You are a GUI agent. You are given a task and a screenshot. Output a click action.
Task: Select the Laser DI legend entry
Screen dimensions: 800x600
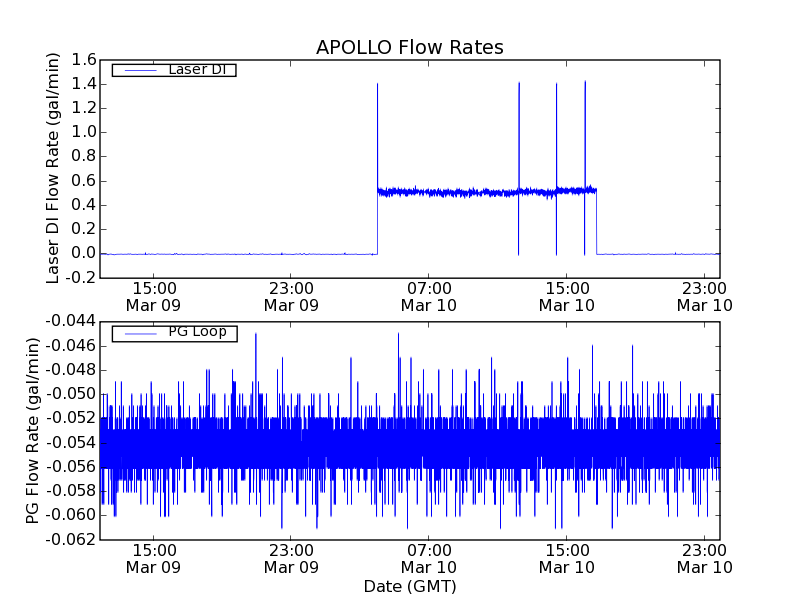pyautogui.click(x=174, y=70)
